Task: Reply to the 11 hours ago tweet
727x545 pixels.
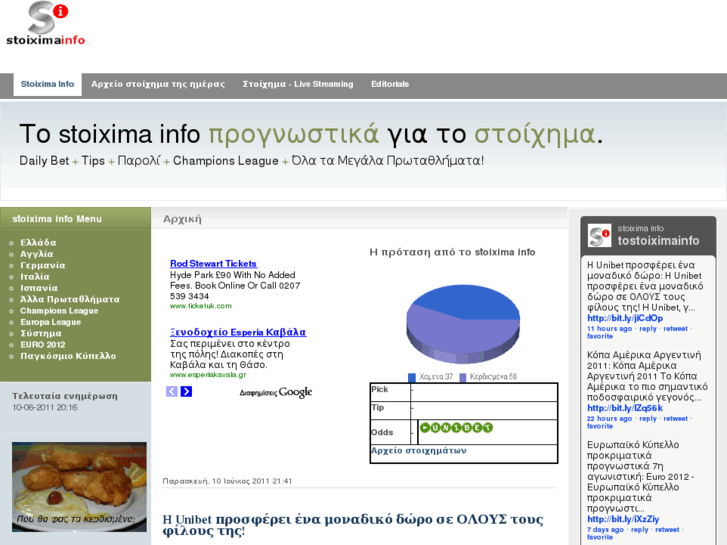Action: (x=648, y=328)
